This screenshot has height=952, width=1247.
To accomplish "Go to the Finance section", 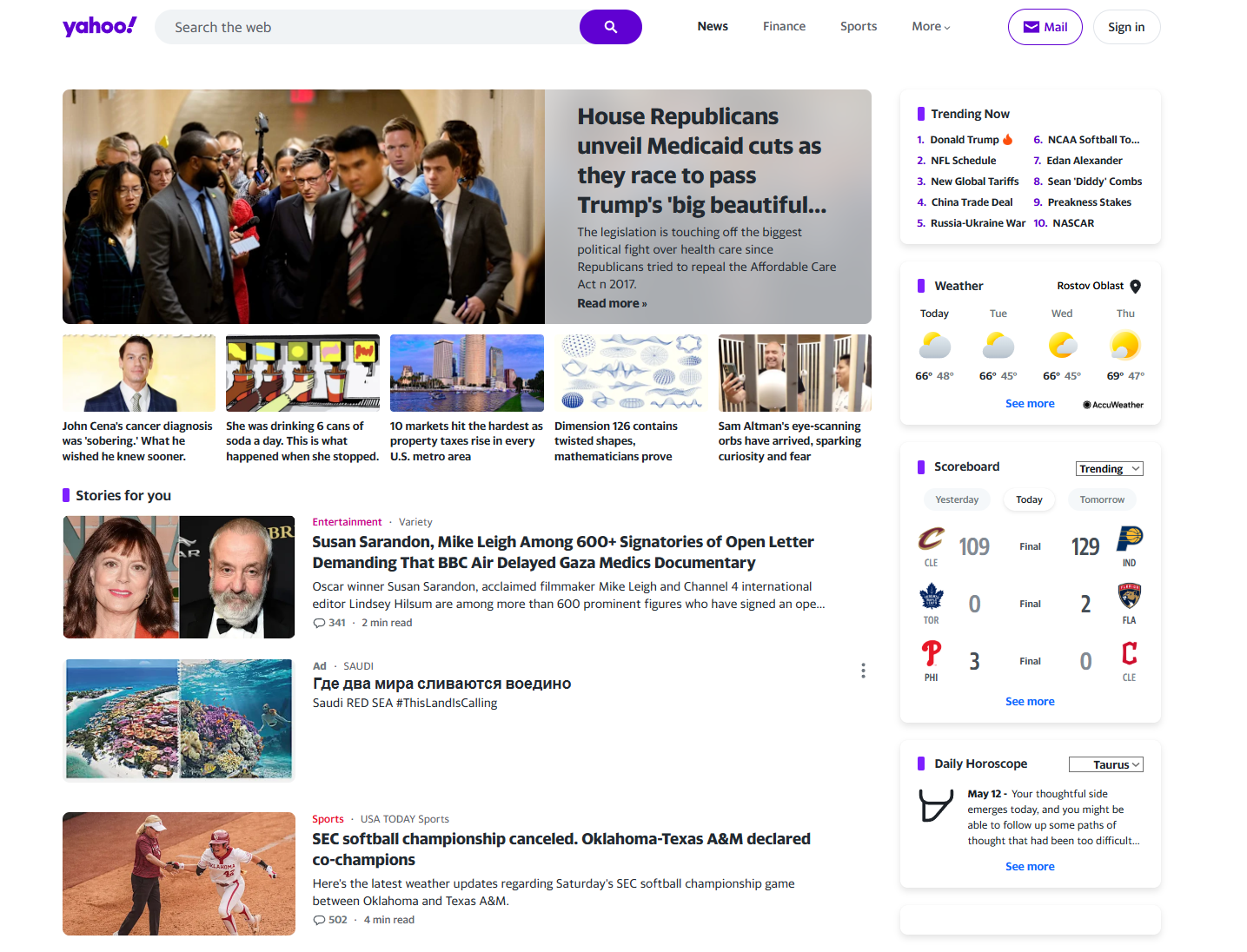I will tap(784, 26).
